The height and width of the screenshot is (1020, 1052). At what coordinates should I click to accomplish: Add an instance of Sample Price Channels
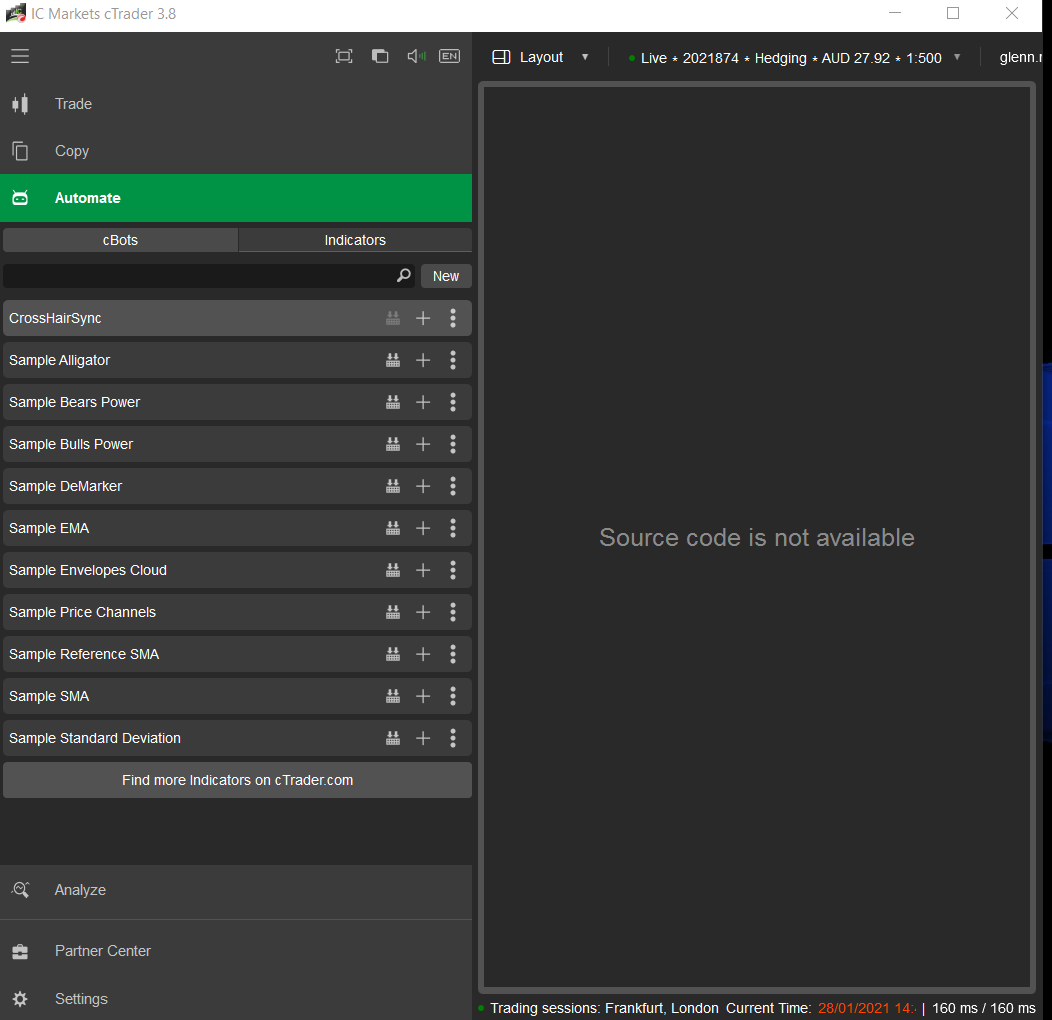coord(423,612)
